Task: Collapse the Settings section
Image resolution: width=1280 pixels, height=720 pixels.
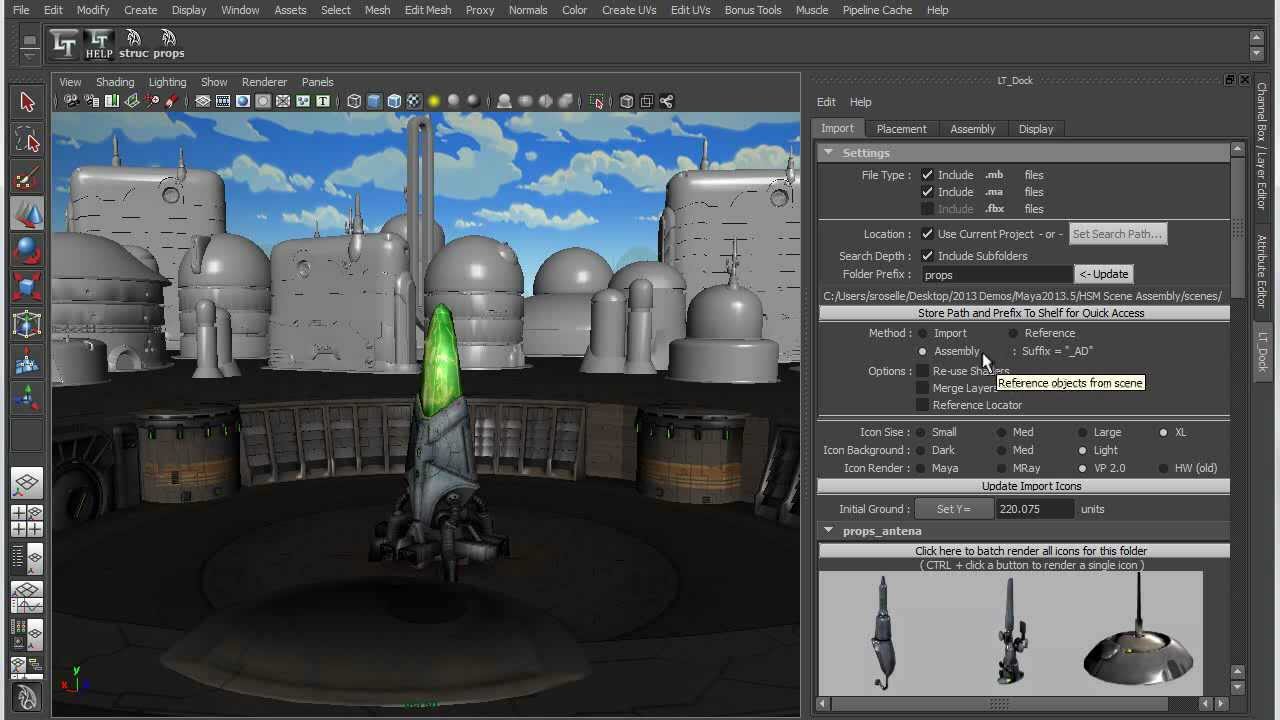Action: [x=828, y=153]
